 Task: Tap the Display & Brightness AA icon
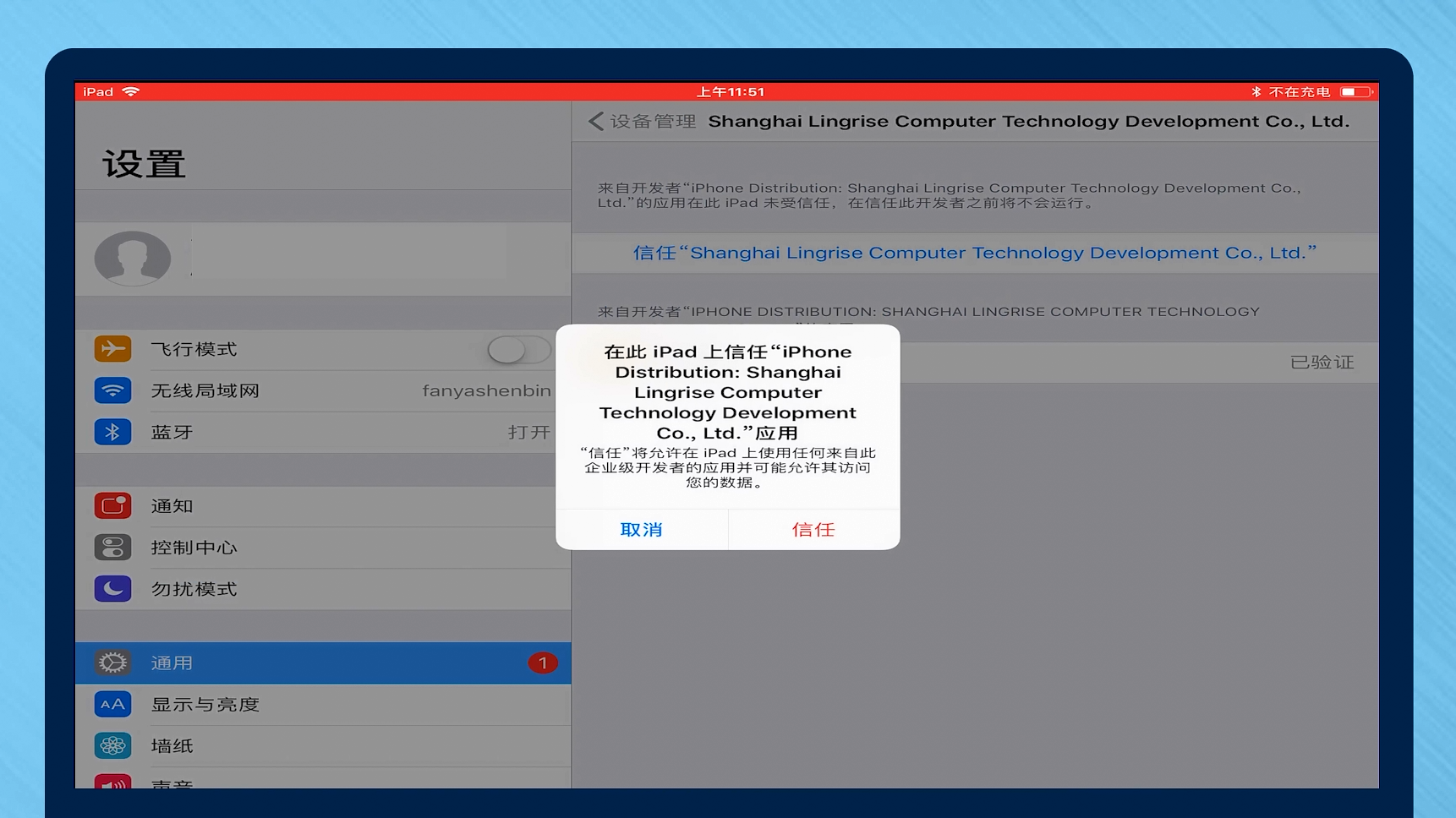click(112, 704)
